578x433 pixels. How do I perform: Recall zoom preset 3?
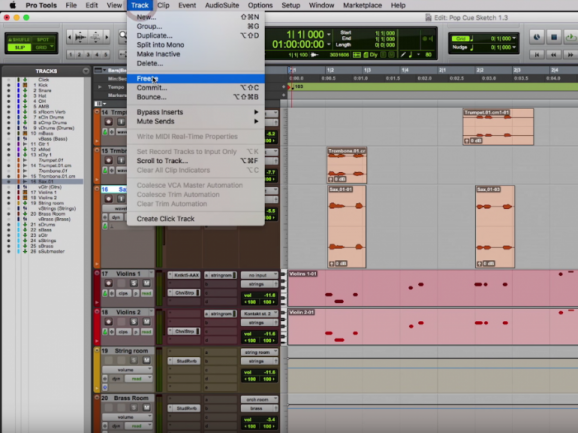88,55
